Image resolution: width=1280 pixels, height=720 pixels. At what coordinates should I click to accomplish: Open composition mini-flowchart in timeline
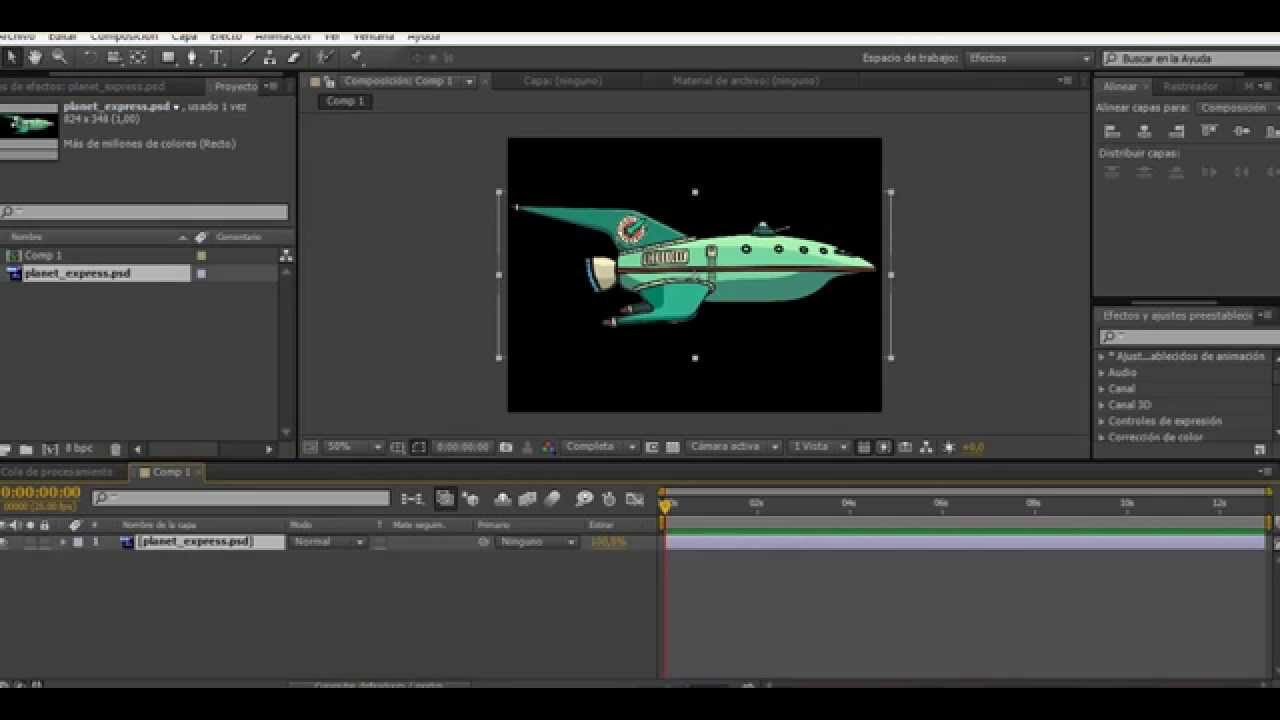pyautogui.click(x=411, y=498)
